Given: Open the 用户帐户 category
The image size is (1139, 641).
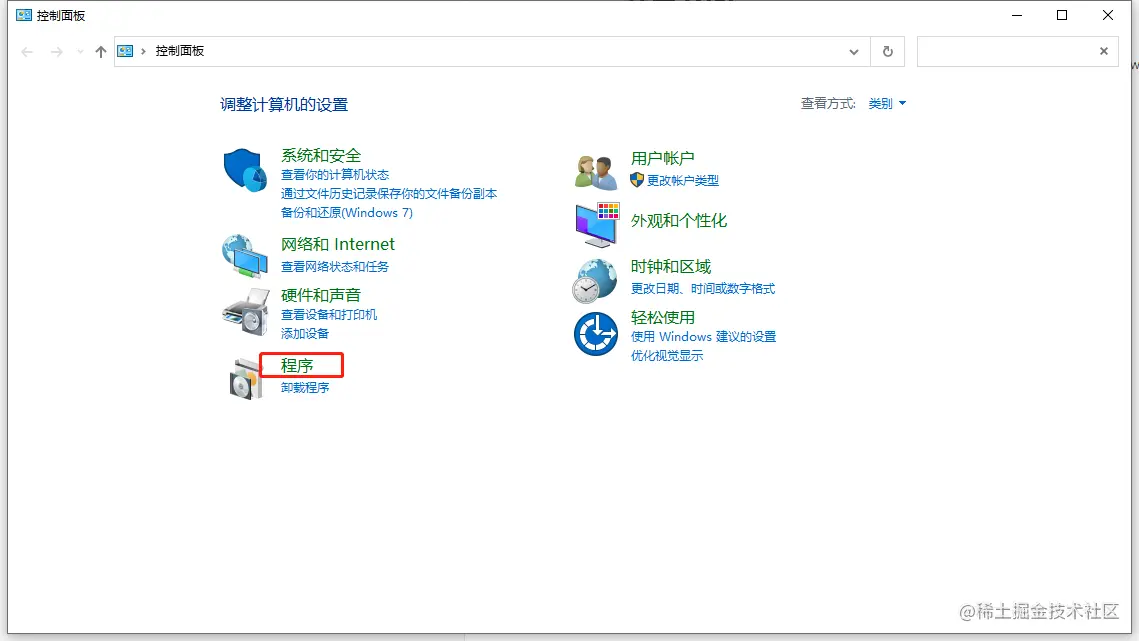Looking at the screenshot, I should tap(662, 158).
